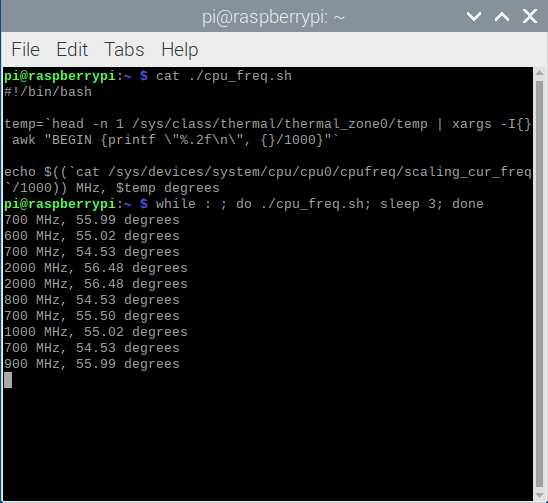
Task: Close the pi@raspberrypi terminal window
Action: point(530,16)
